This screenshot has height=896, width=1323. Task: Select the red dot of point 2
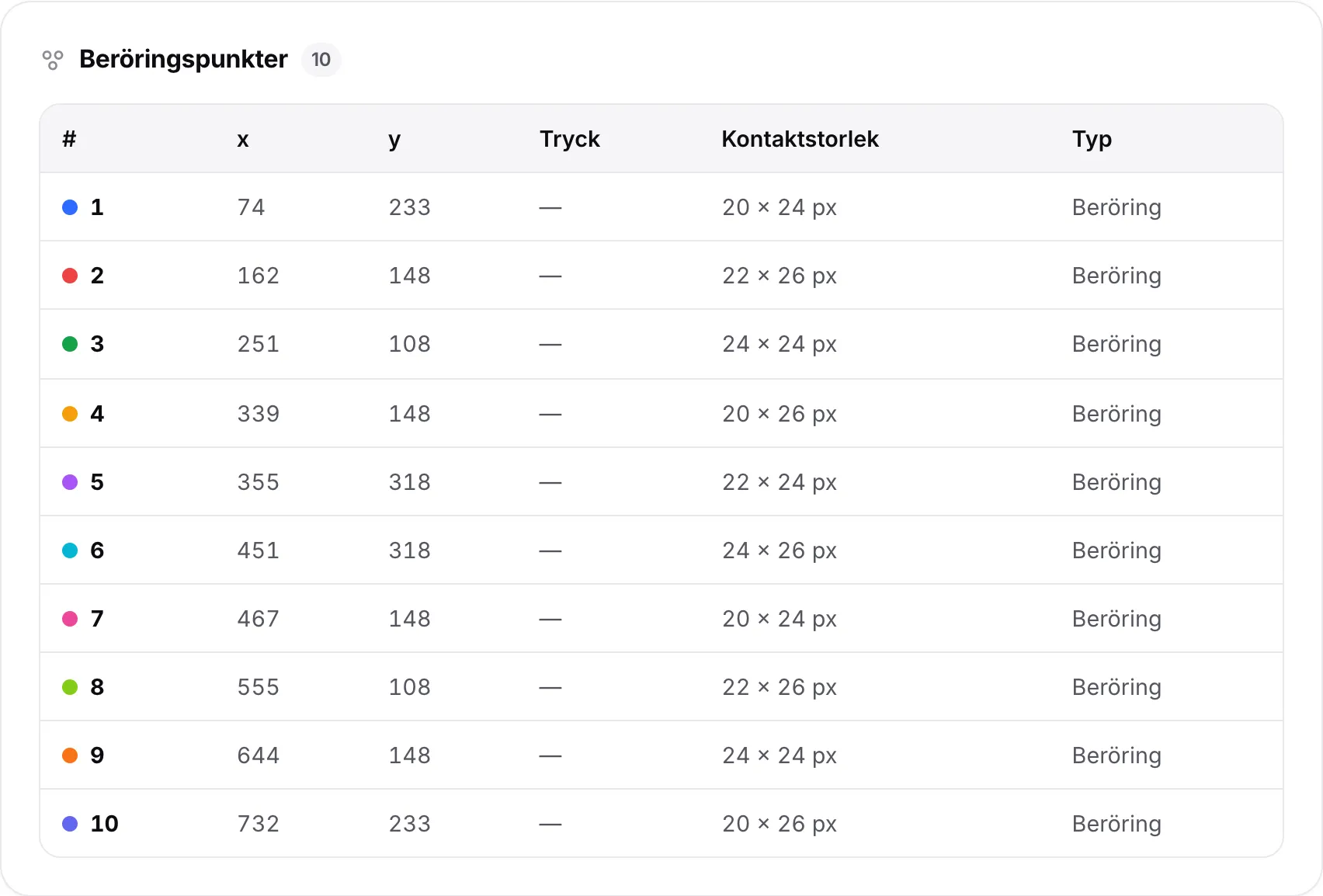click(x=70, y=276)
